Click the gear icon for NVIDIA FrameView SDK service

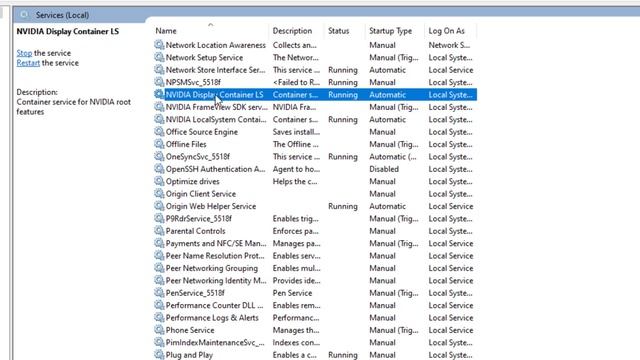[159, 107]
